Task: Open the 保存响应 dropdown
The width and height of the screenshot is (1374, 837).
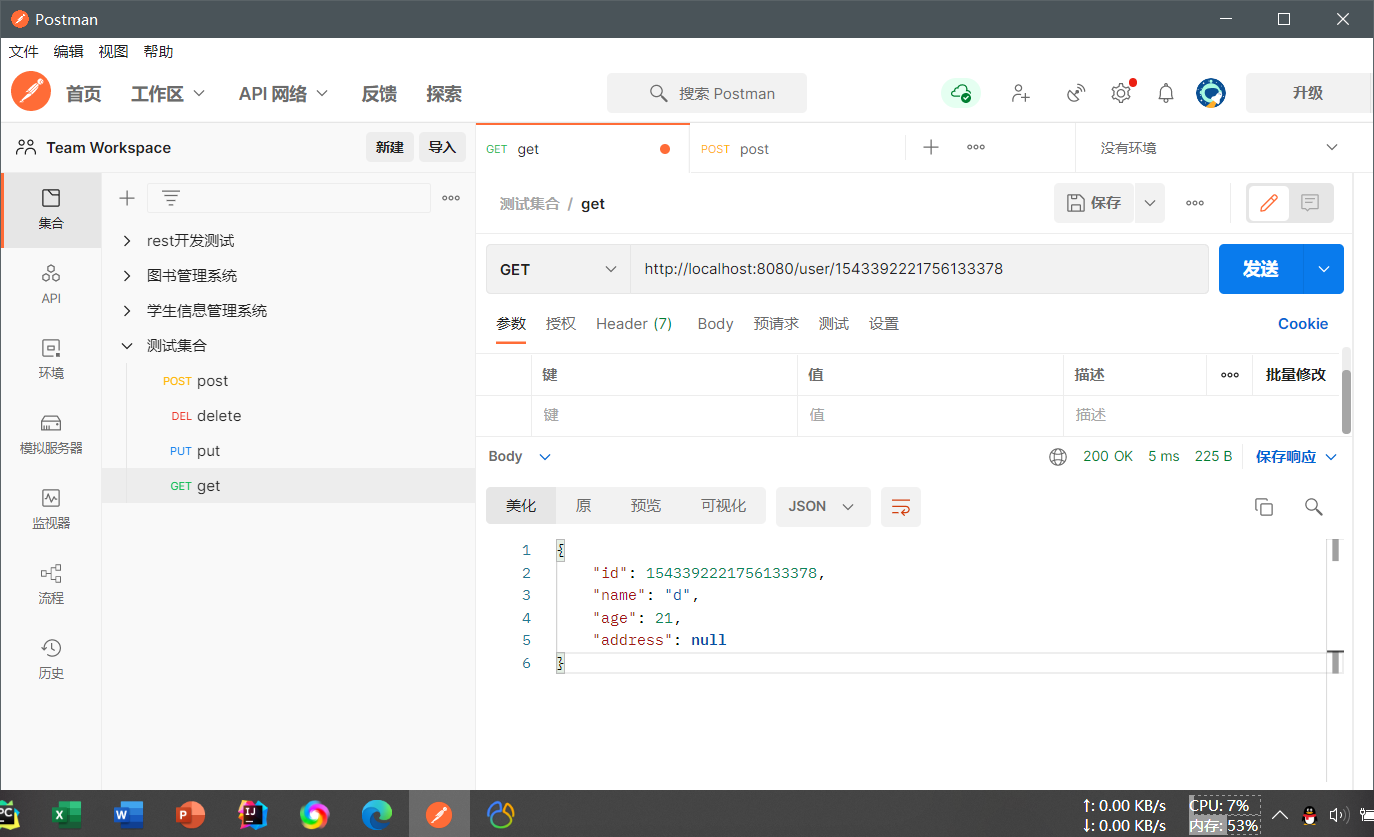Action: point(1296,456)
